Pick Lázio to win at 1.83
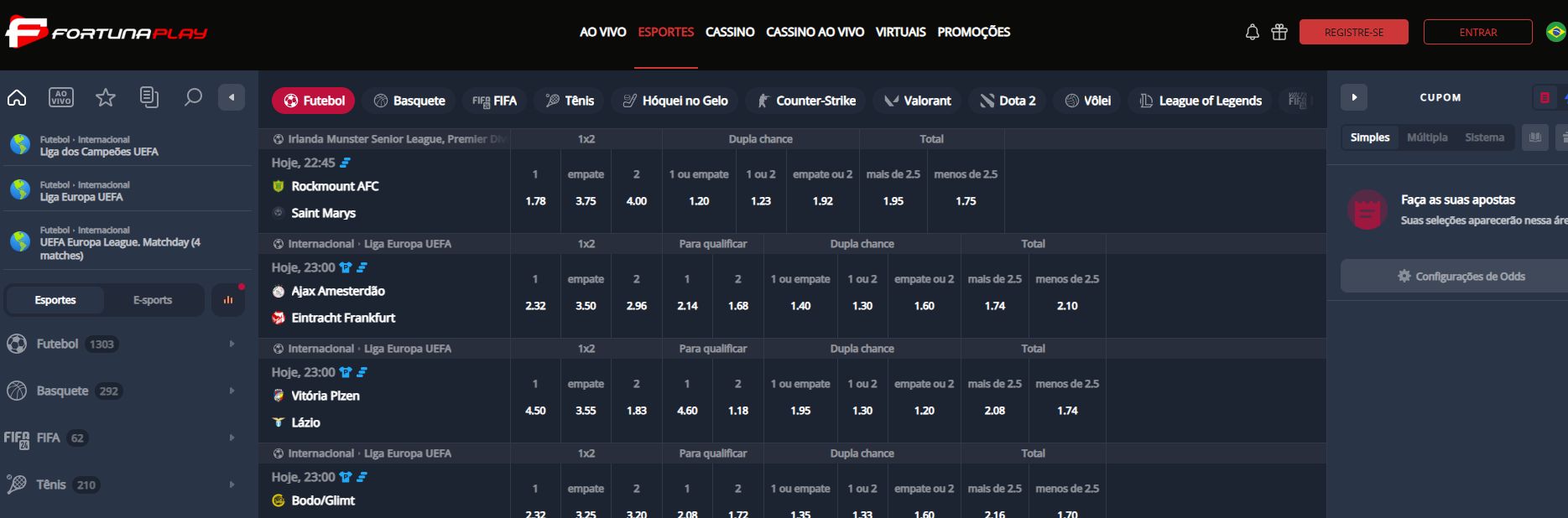 pyautogui.click(x=637, y=411)
